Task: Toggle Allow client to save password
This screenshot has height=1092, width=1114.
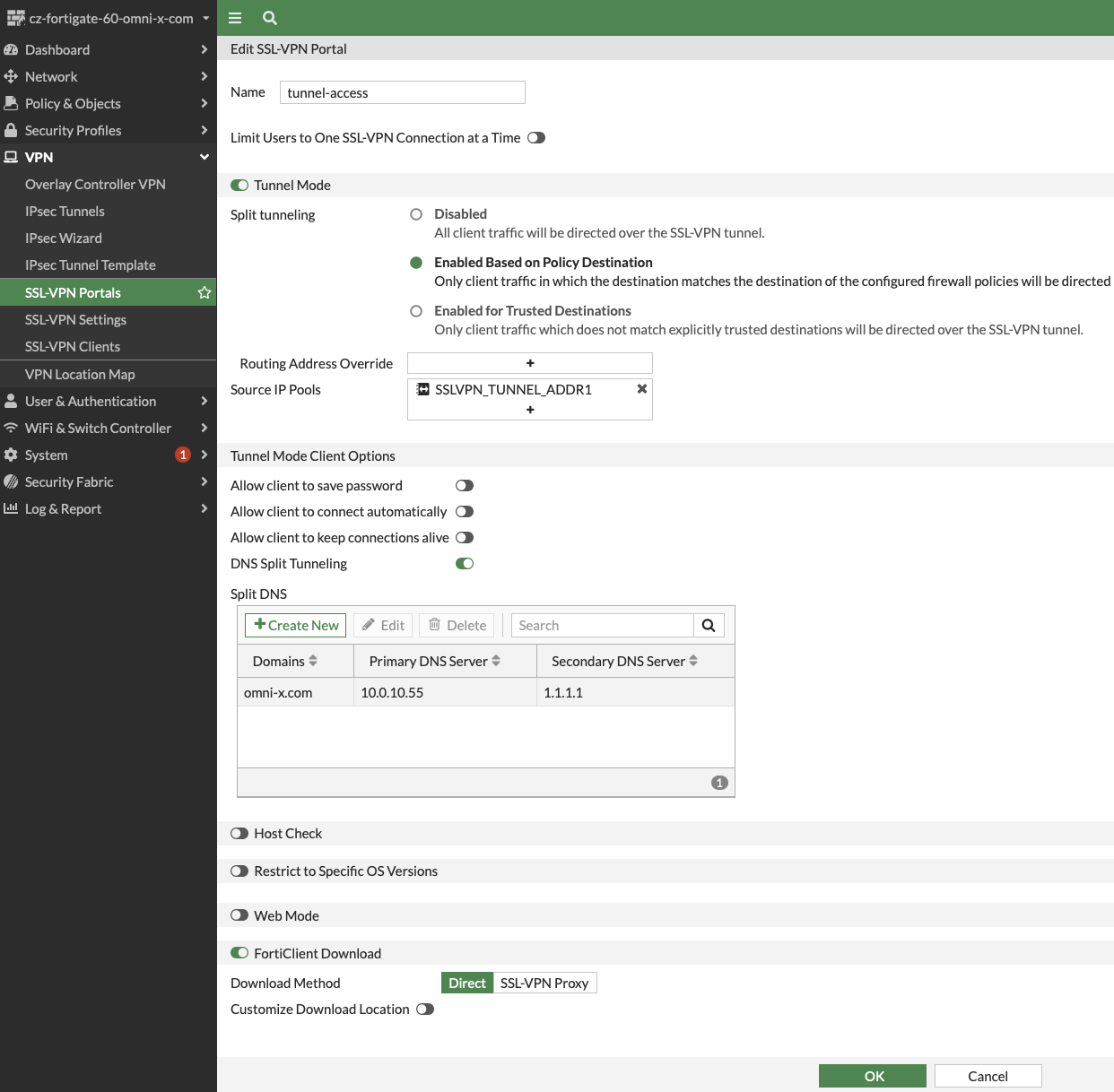Action: click(x=465, y=486)
